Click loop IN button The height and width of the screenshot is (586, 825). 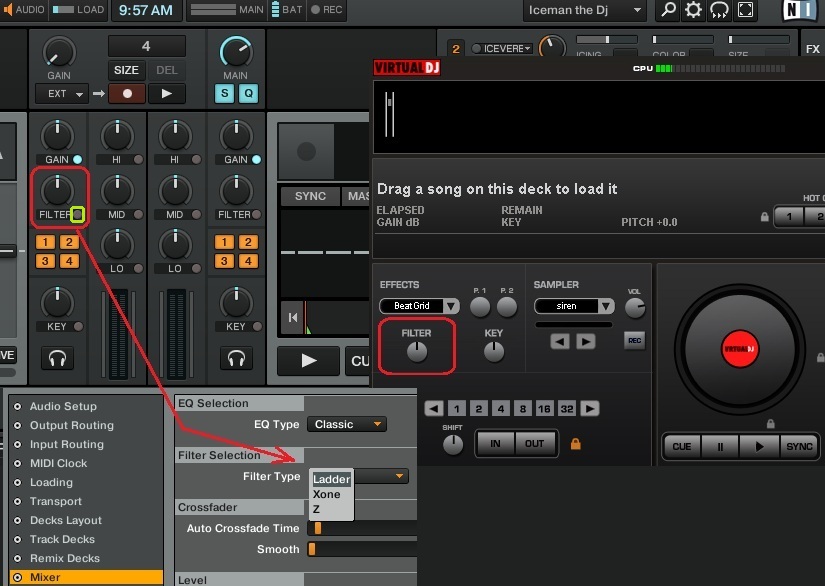pyautogui.click(x=495, y=443)
